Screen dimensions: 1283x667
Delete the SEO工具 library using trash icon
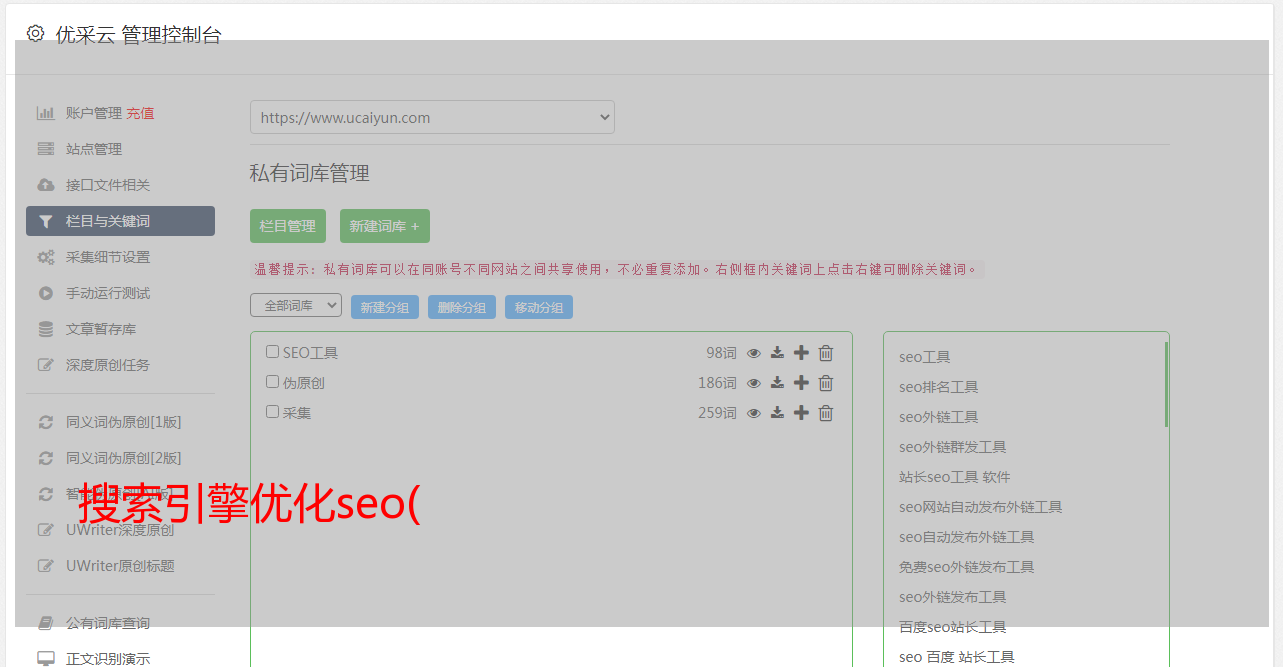(x=826, y=353)
